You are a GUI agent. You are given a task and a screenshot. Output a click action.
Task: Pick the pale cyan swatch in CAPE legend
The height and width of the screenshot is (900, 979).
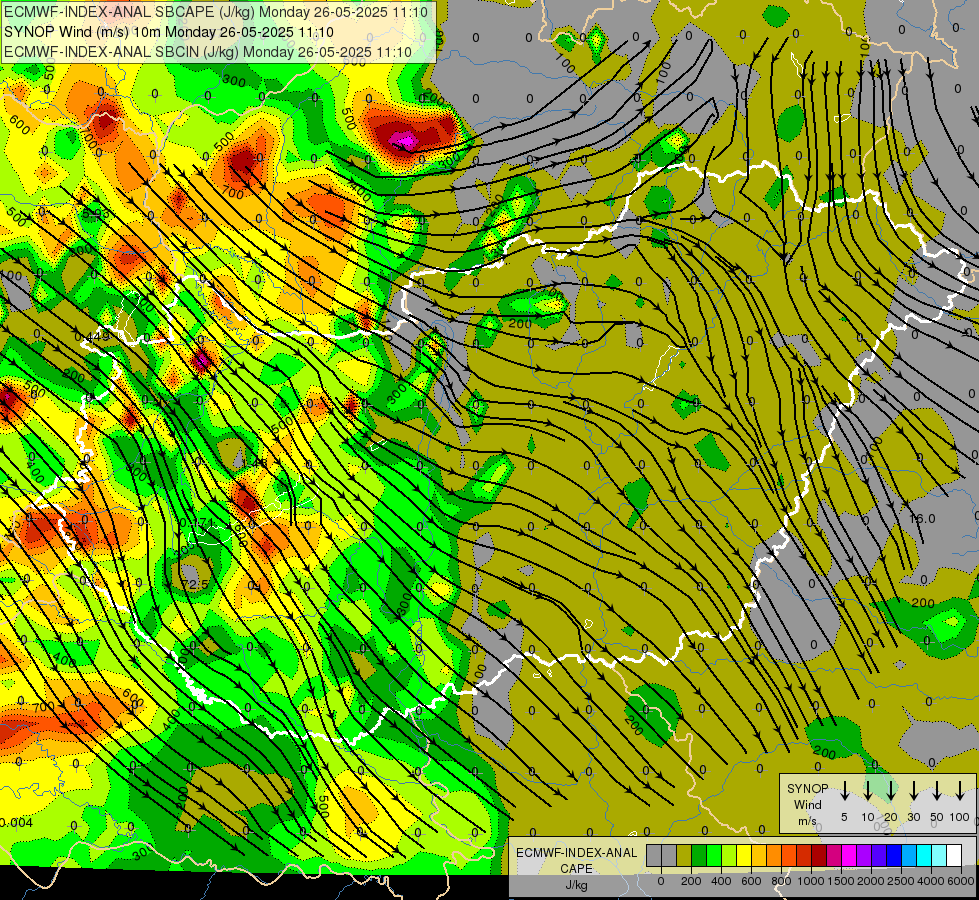938,855
